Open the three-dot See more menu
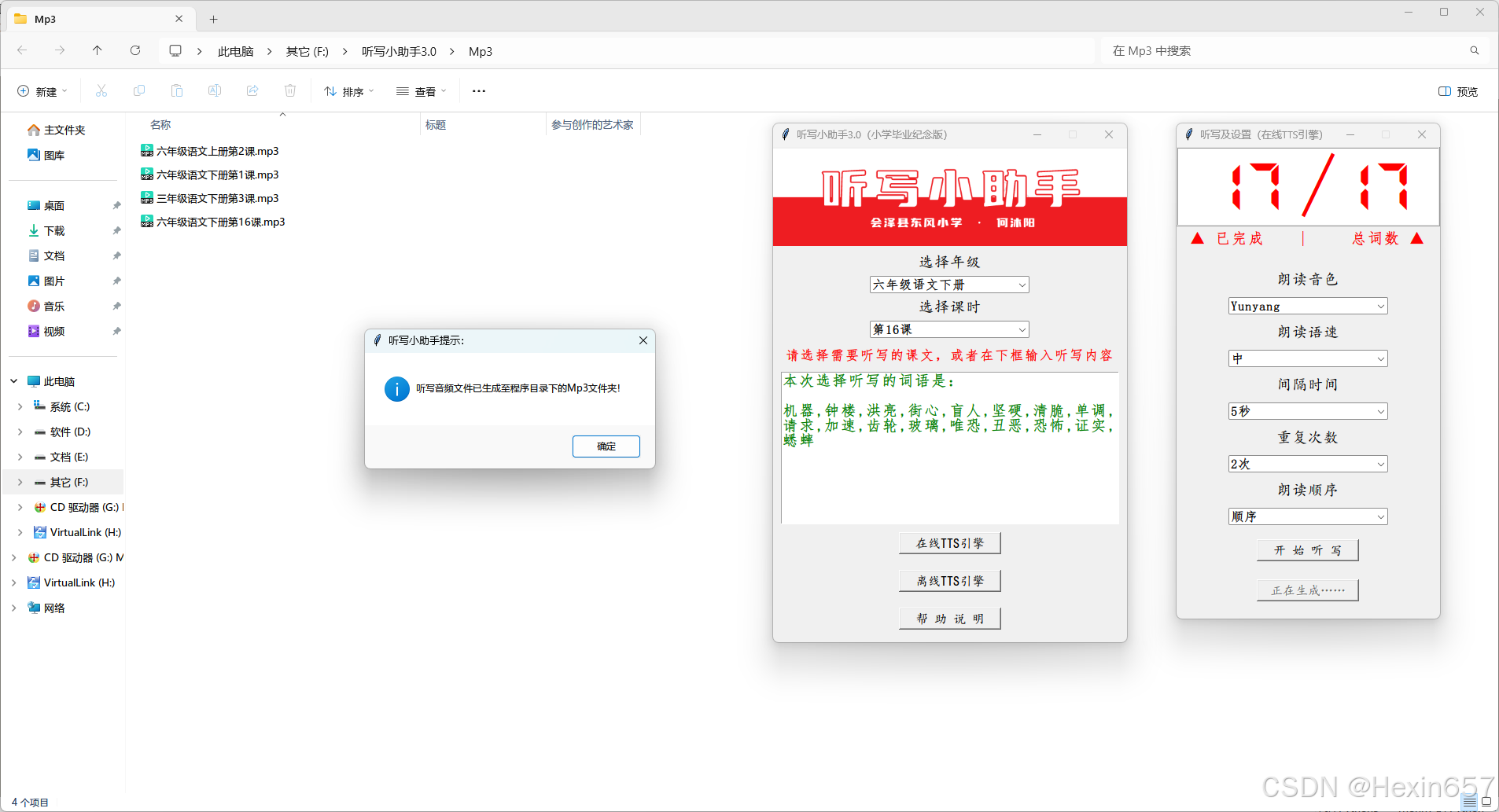The height and width of the screenshot is (812, 1499). pos(479,91)
